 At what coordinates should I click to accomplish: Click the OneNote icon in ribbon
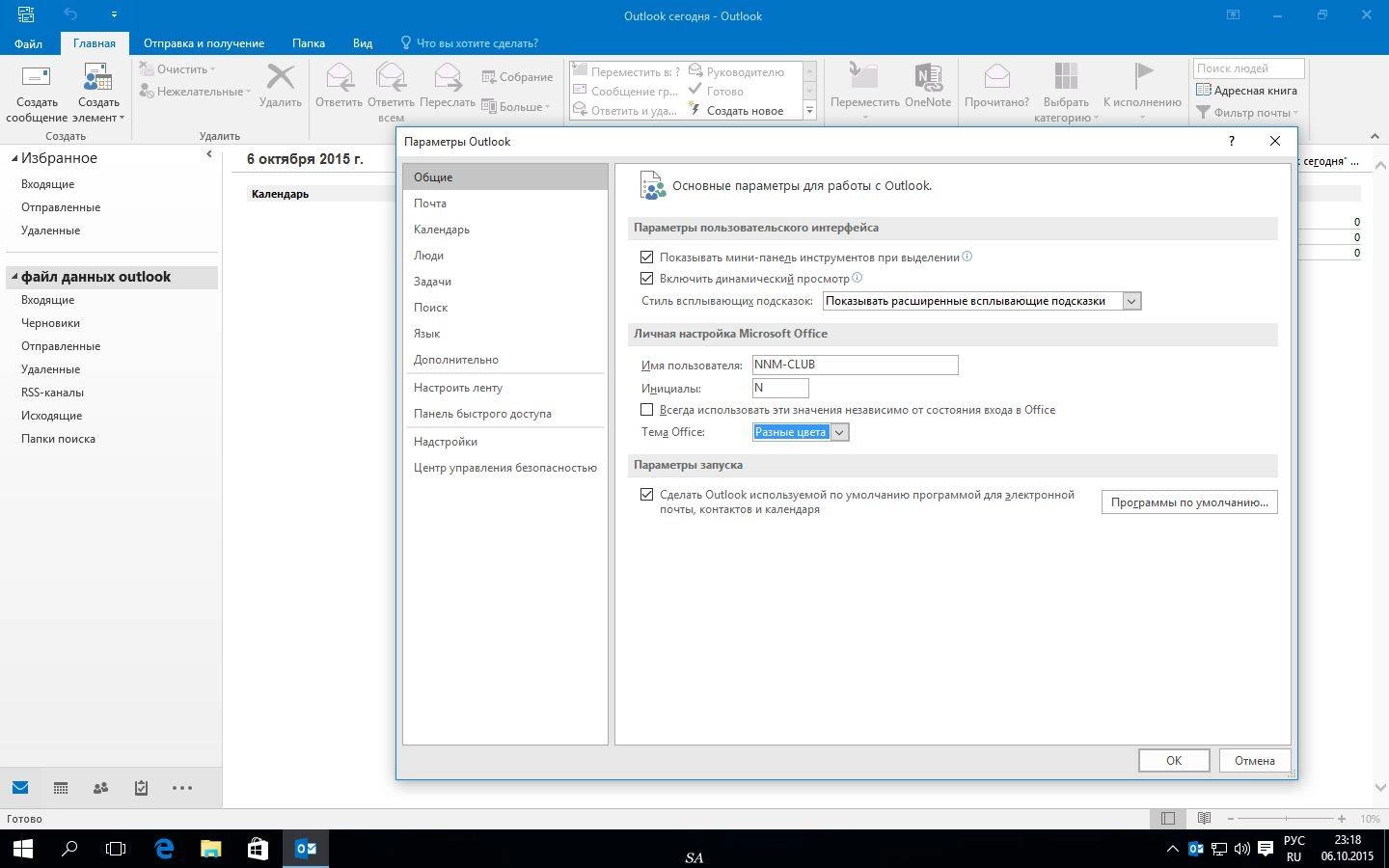coord(928,76)
